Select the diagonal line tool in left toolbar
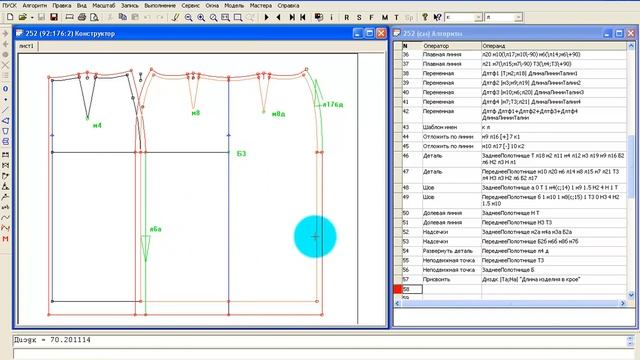This screenshot has width=640, height=360. [5, 110]
